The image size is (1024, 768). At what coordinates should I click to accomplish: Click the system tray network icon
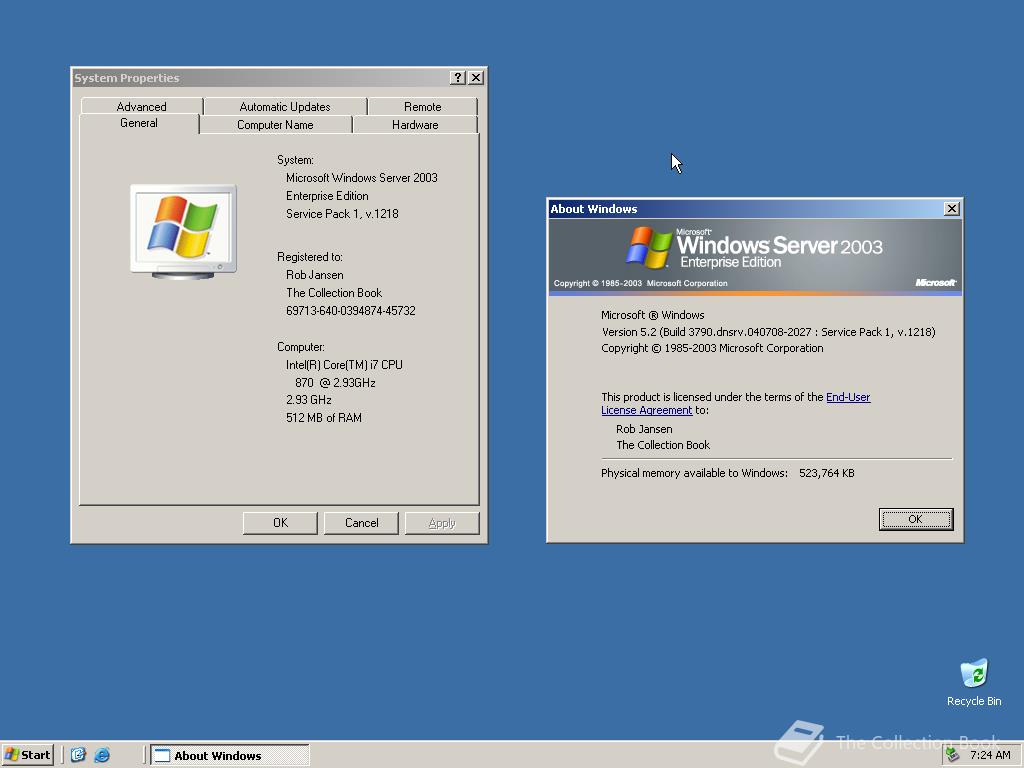tap(953, 755)
